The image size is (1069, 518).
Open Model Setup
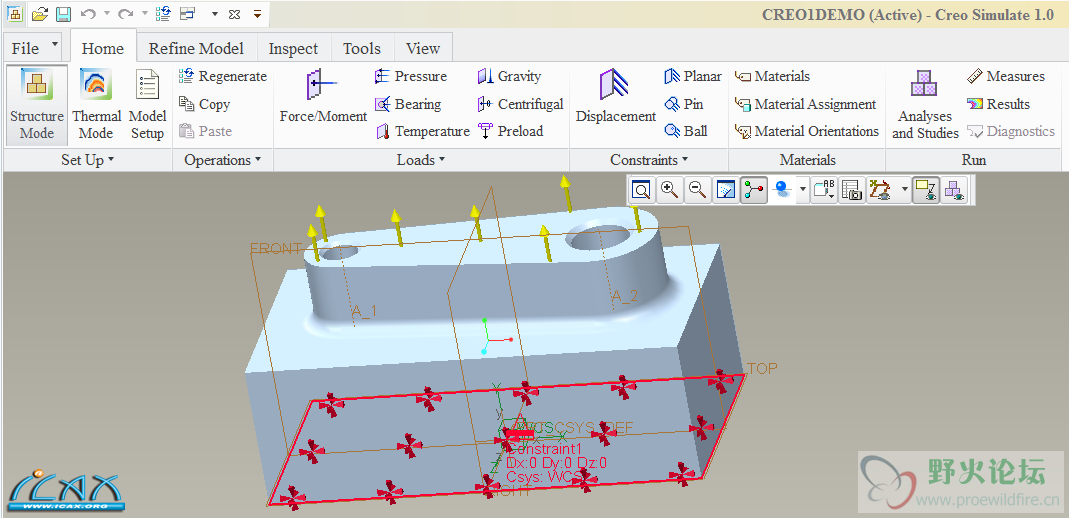click(147, 104)
